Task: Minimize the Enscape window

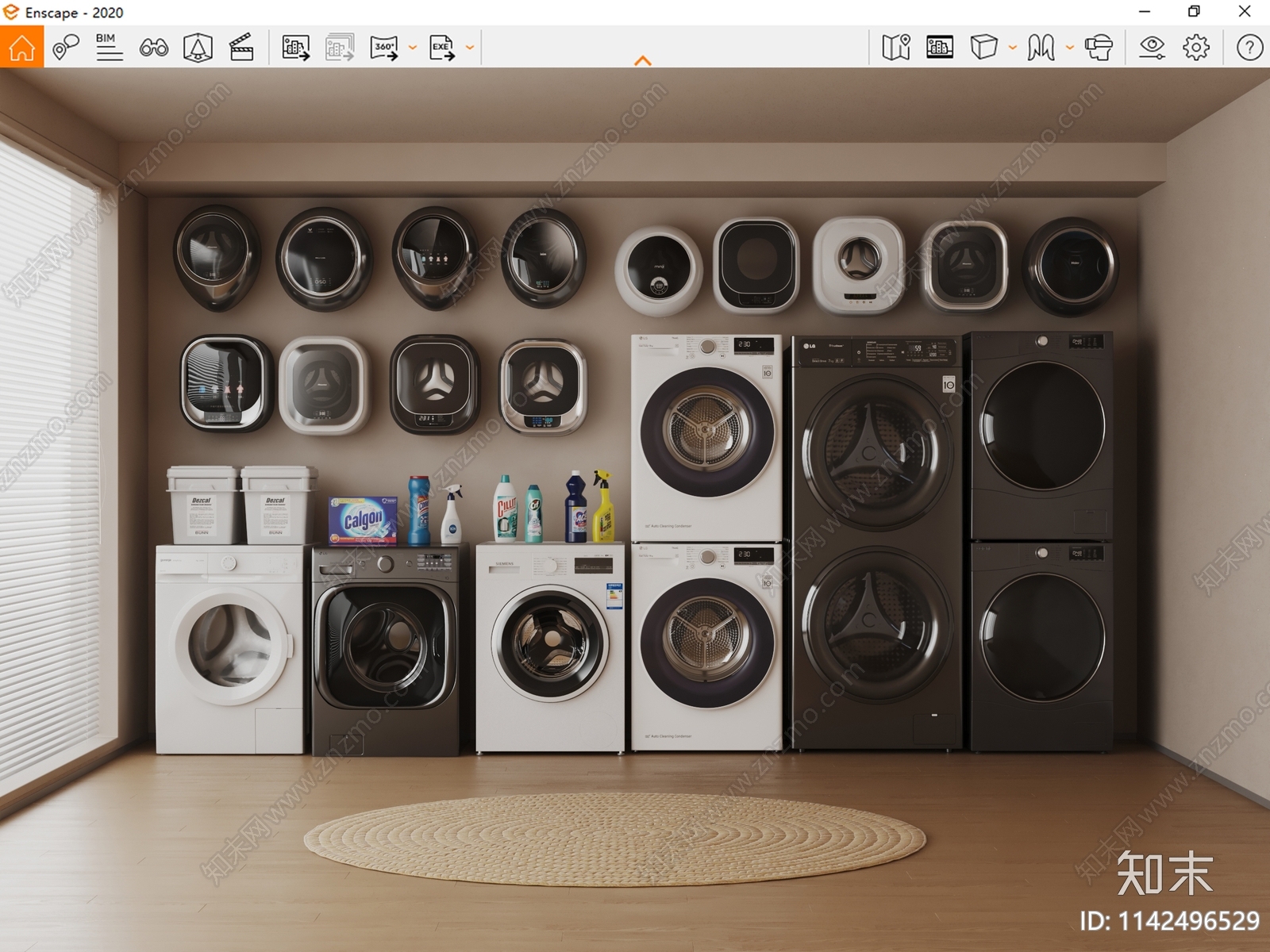Action: pyautogui.click(x=1145, y=12)
